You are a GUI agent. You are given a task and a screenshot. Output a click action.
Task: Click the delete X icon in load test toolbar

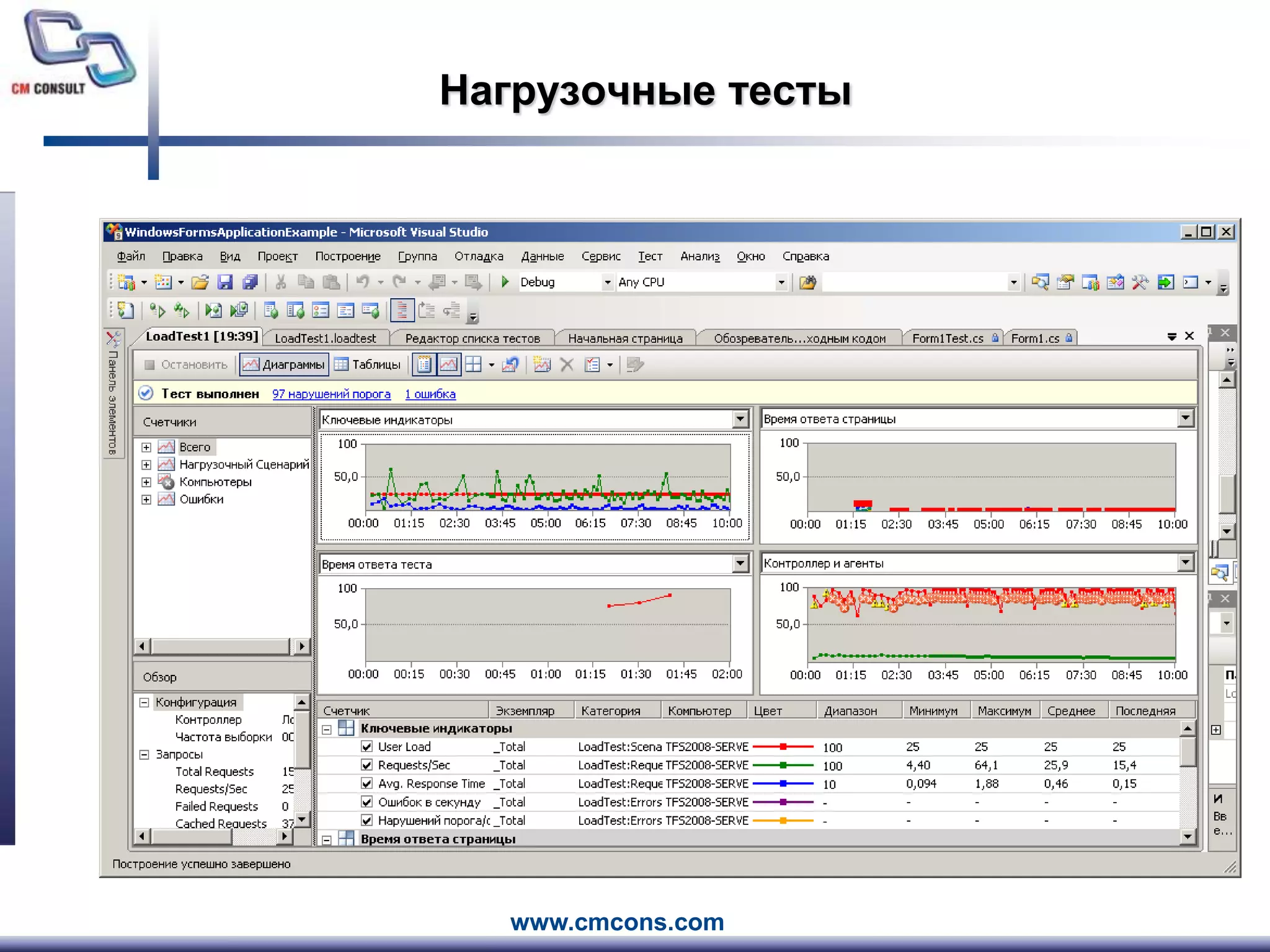567,364
